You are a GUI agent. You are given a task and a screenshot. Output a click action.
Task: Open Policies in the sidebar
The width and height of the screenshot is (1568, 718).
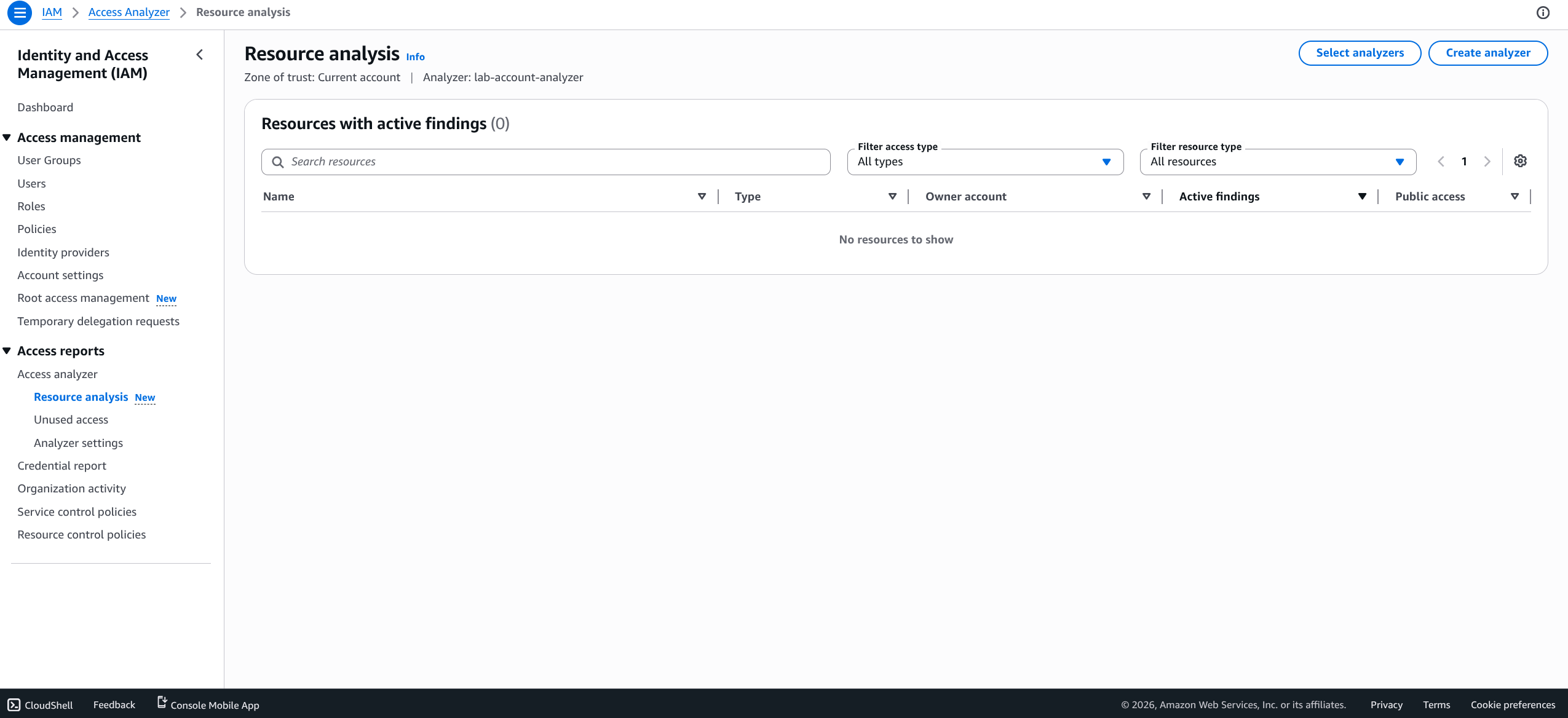tap(37, 229)
